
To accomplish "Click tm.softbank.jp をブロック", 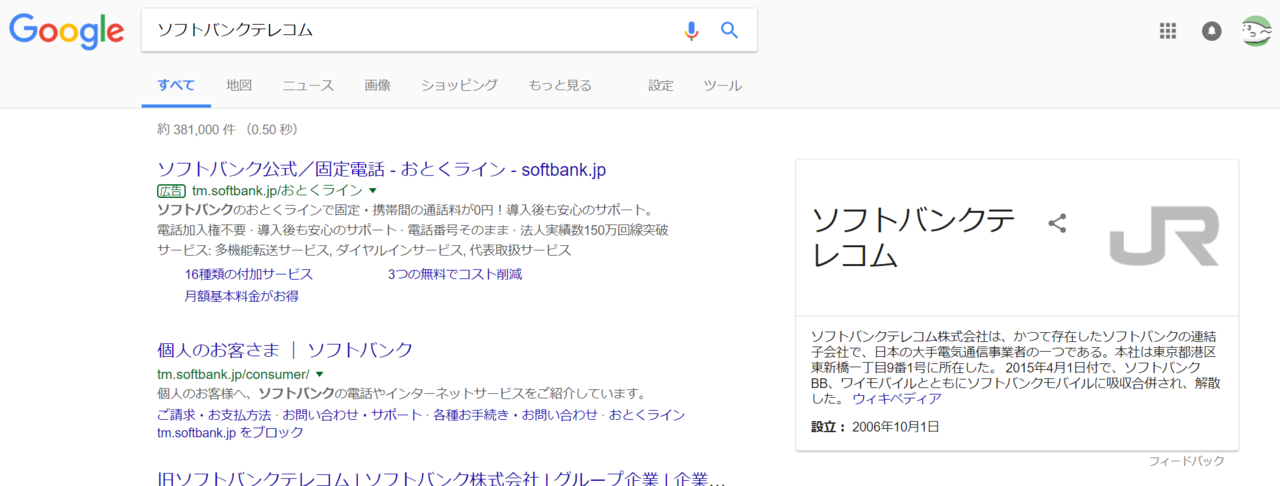I will coord(231,433).
